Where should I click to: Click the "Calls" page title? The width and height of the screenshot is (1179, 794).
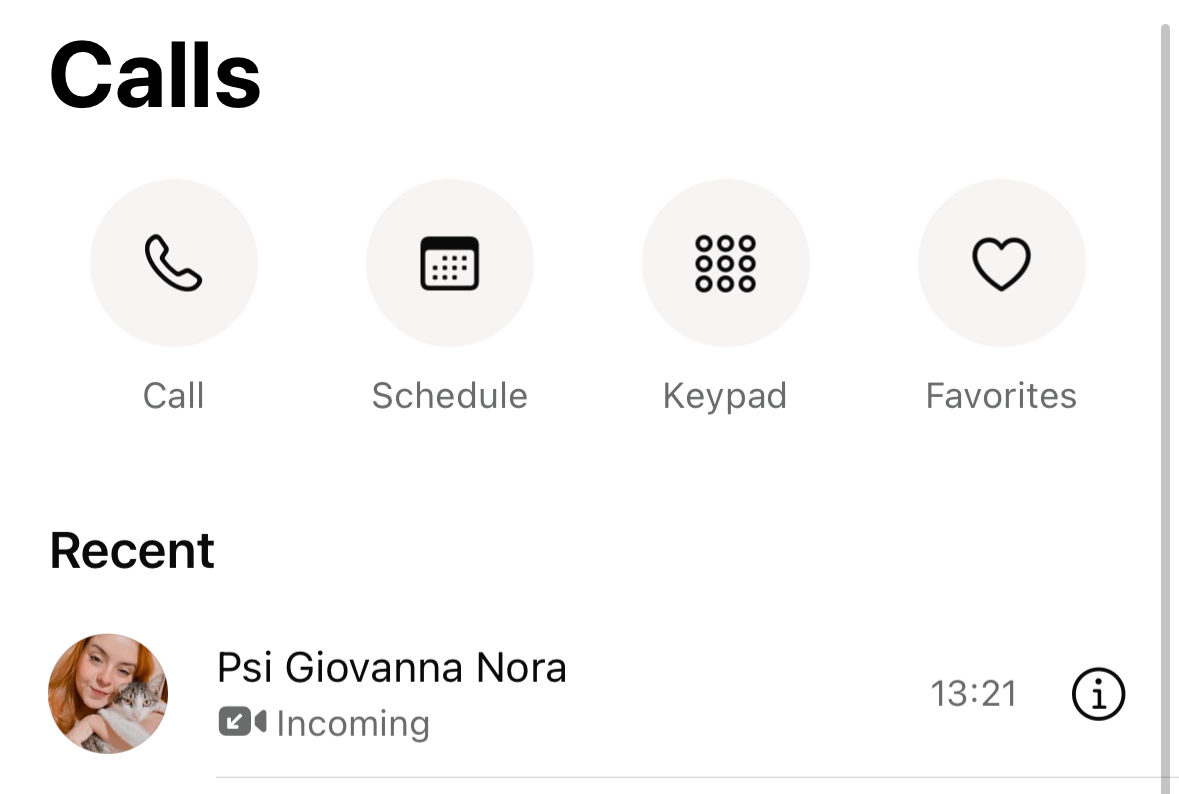click(x=155, y=76)
